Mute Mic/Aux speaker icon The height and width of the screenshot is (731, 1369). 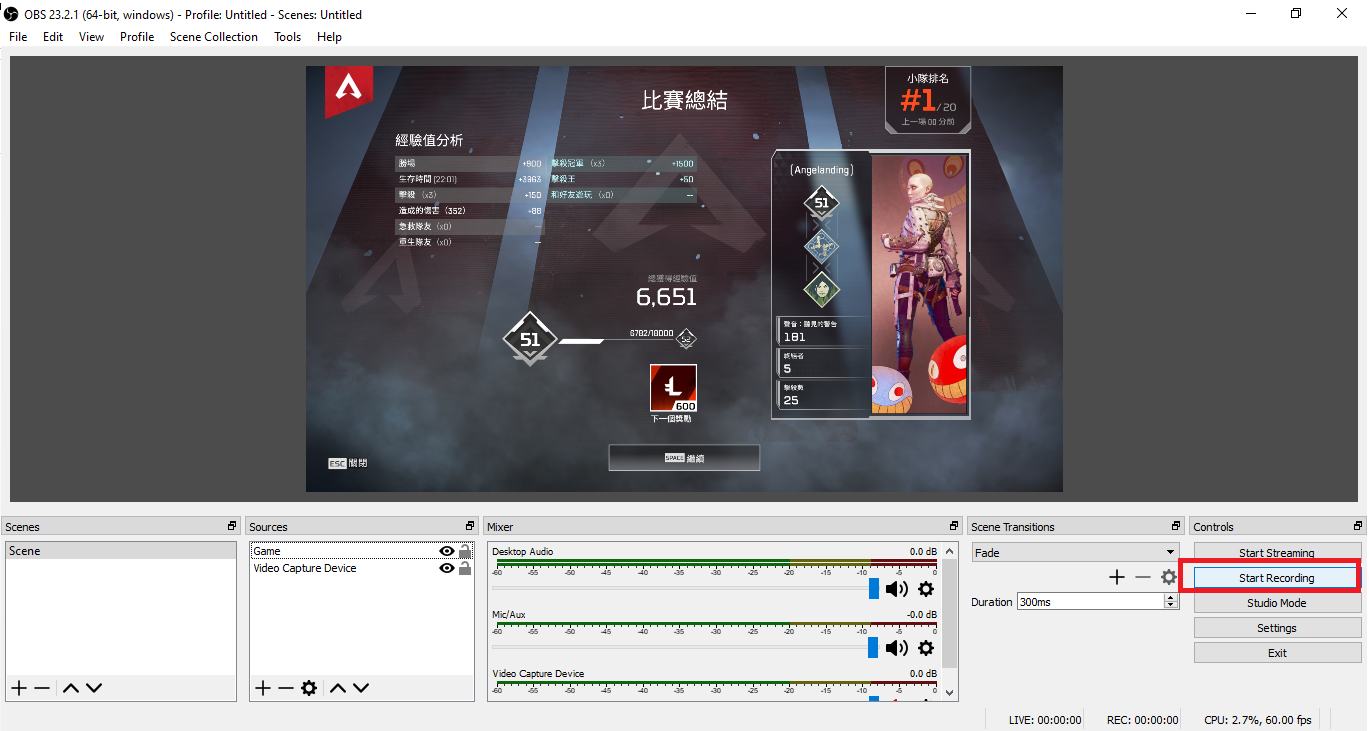coord(897,648)
